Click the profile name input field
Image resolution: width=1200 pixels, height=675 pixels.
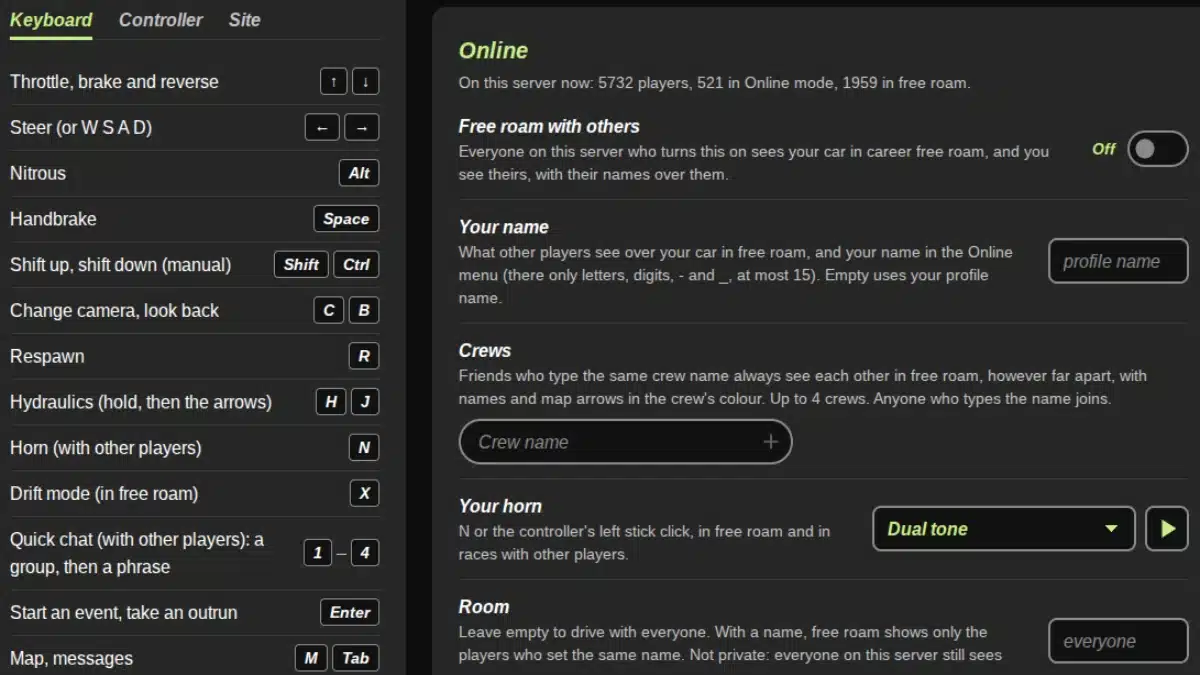click(1118, 261)
